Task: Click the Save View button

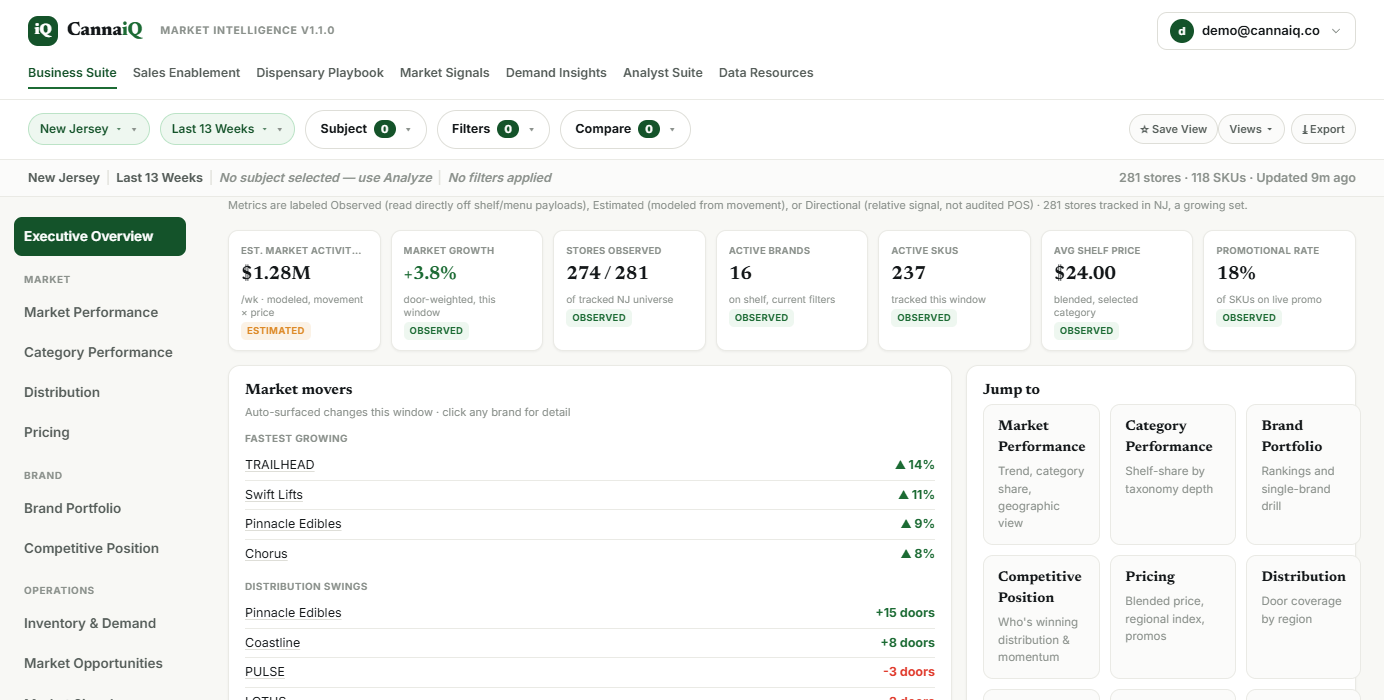Action: tap(1173, 129)
